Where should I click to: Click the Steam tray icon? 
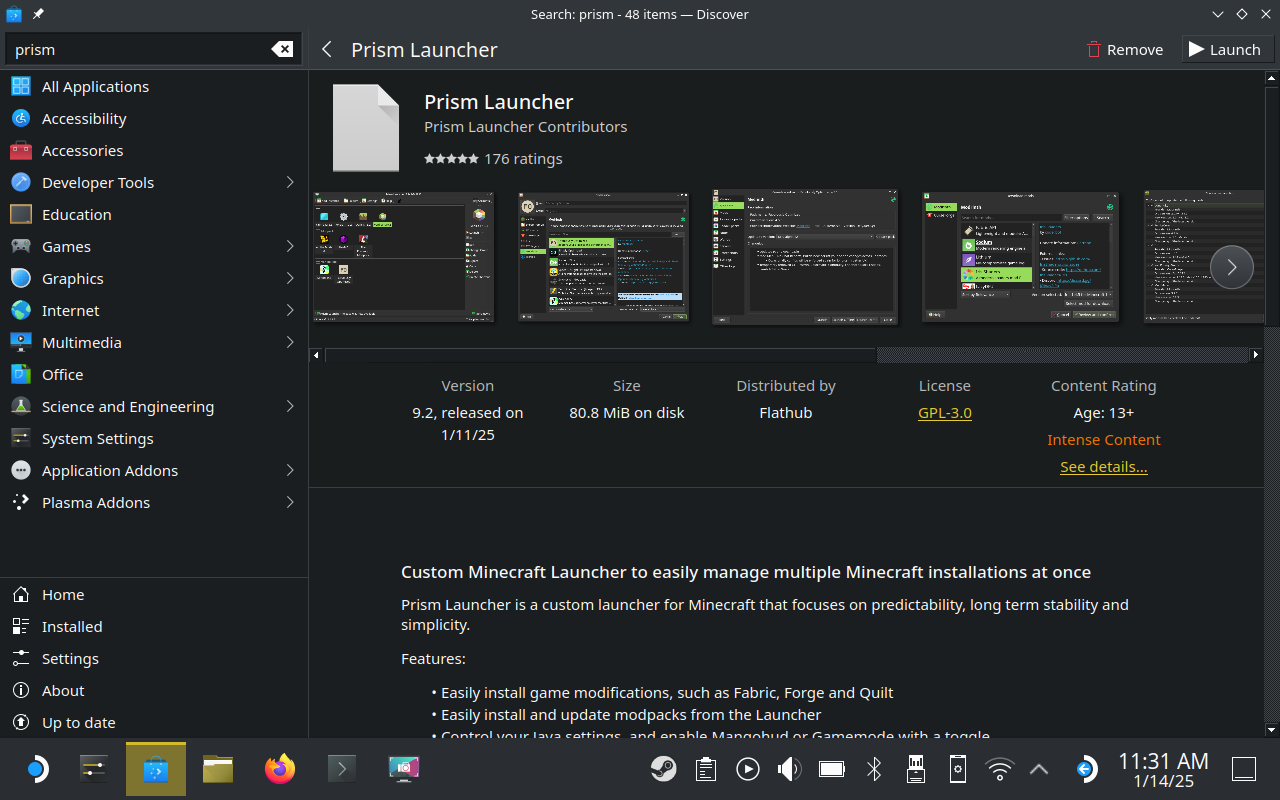tap(663, 769)
